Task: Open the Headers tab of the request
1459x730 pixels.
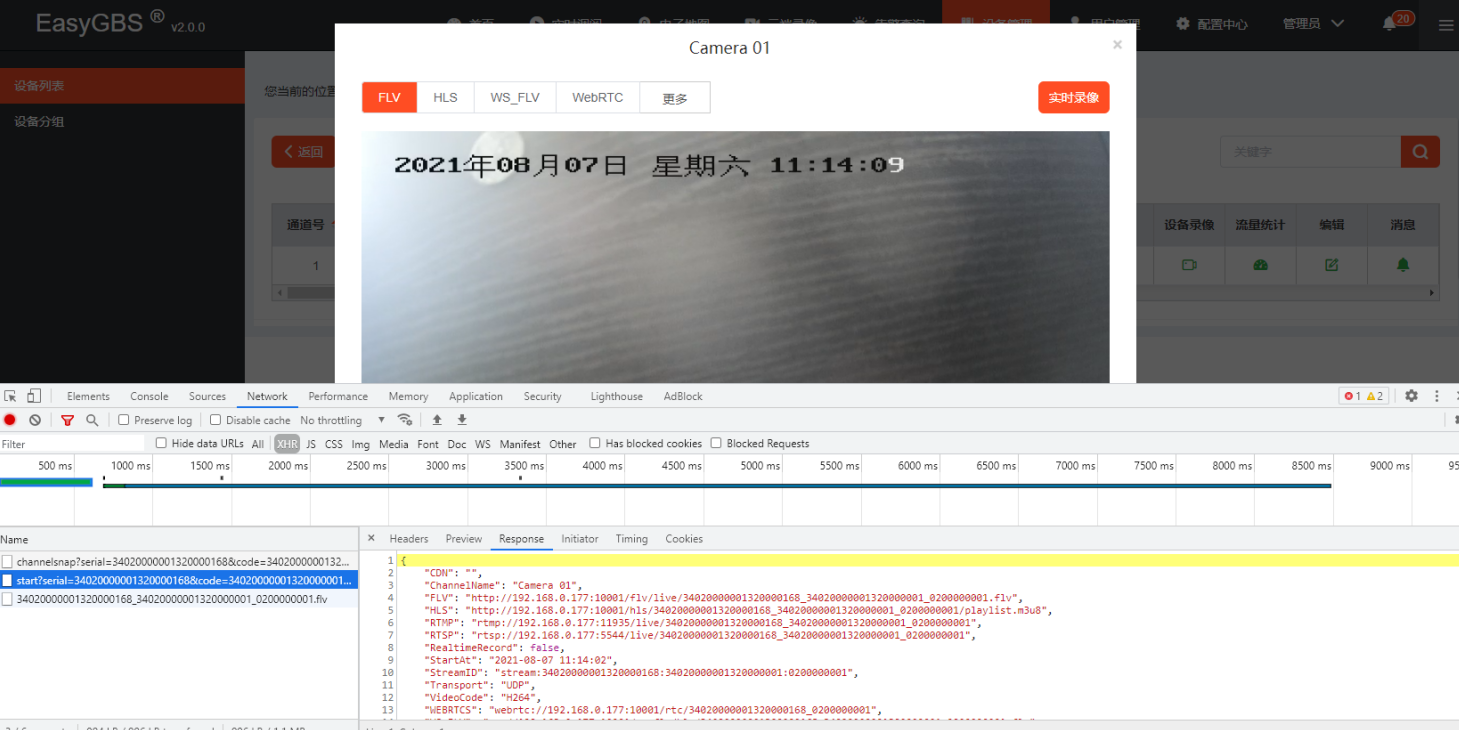Action: [409, 538]
